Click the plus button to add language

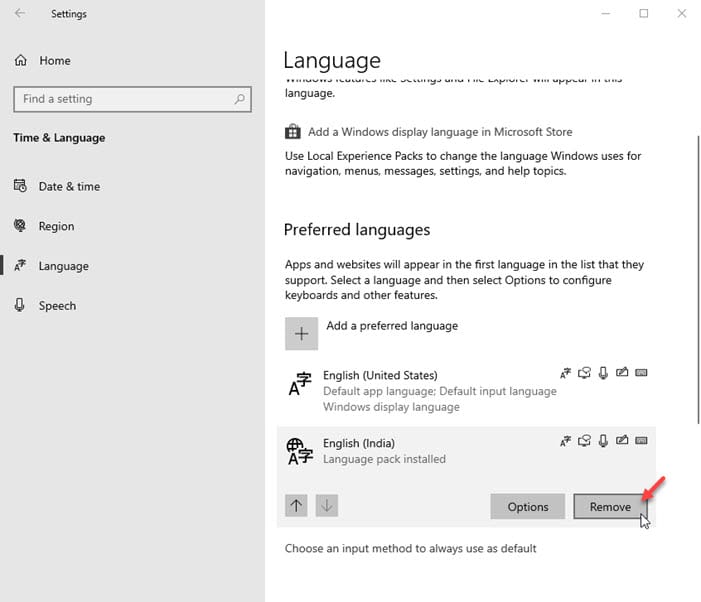tap(302, 333)
